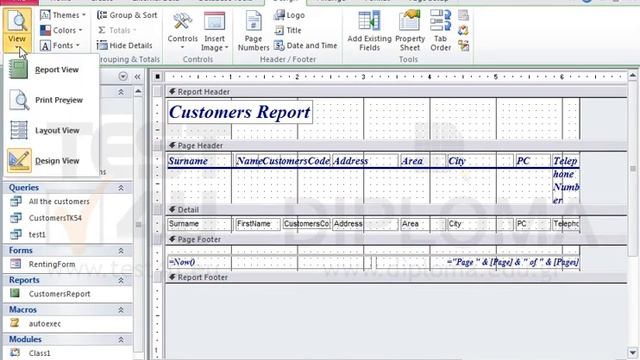Select the Surname detail text box
The width and height of the screenshot is (640, 360).
(199, 224)
